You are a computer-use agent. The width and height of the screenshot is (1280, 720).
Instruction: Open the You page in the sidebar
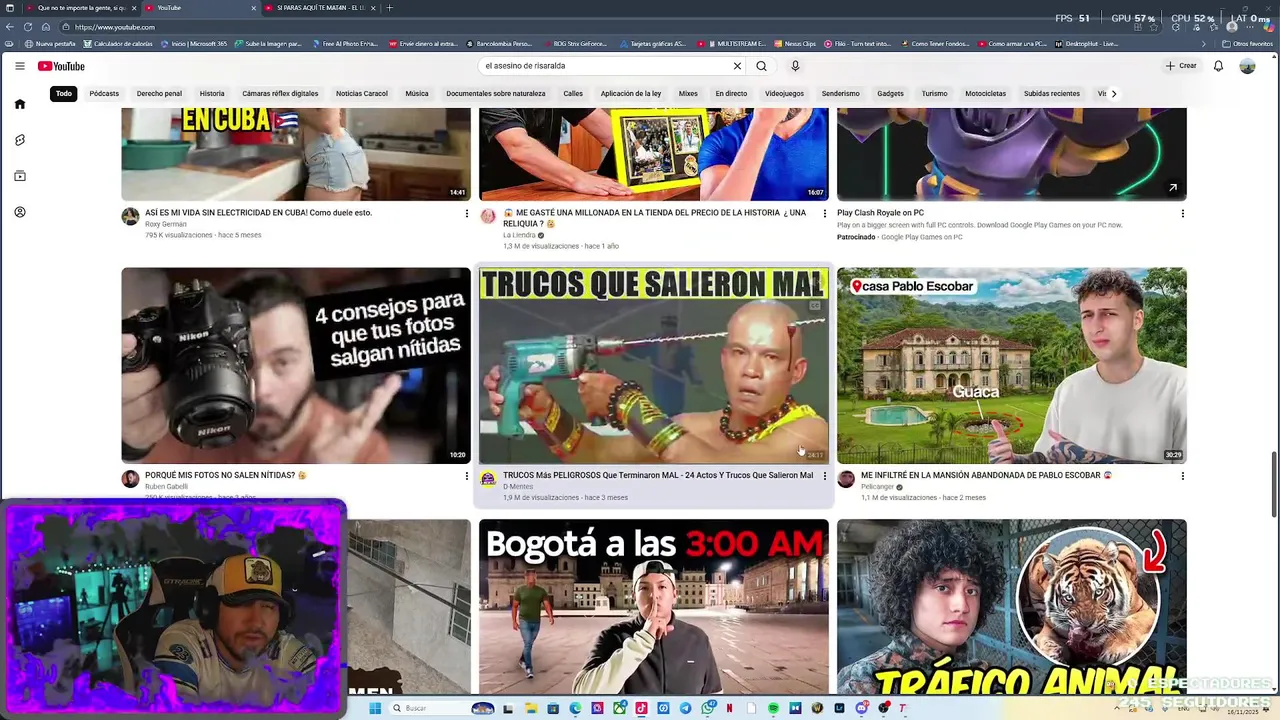(19, 212)
